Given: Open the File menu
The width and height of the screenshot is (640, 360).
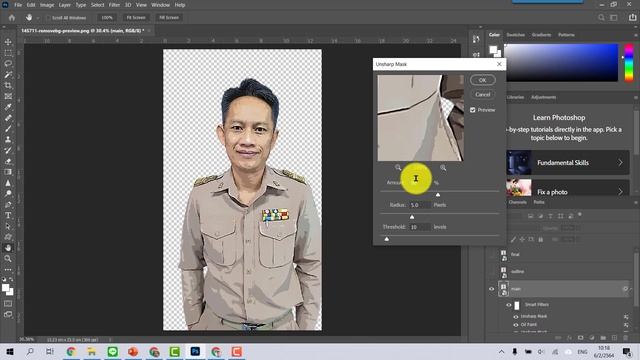Looking at the screenshot, I should pos(18,5).
